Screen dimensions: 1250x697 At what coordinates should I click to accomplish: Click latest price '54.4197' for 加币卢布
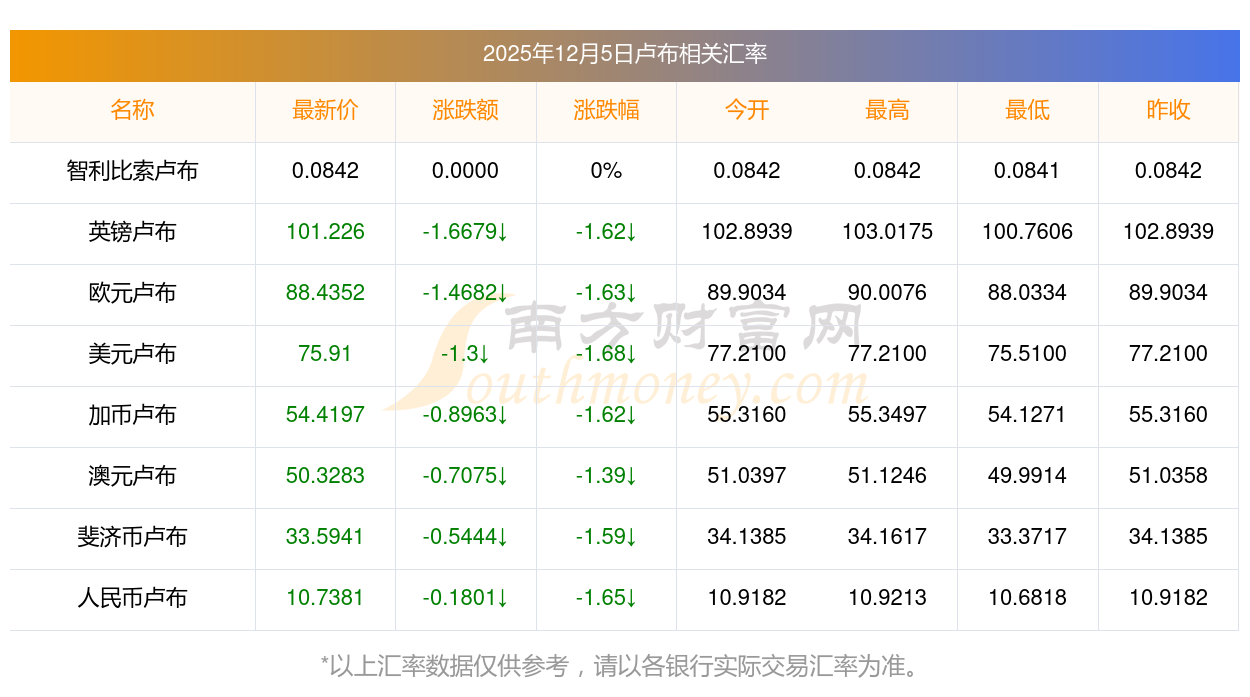pos(325,415)
